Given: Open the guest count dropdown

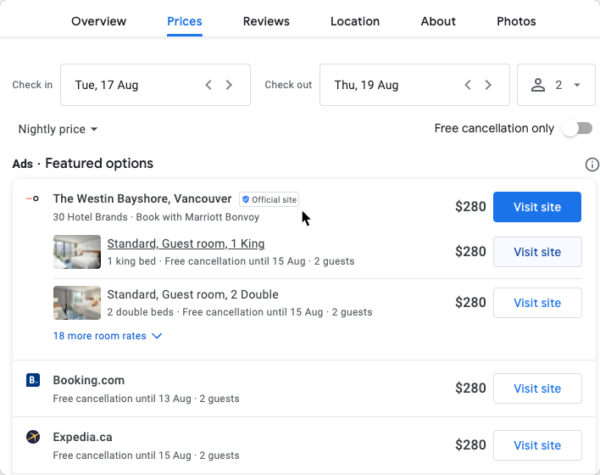Looking at the screenshot, I should tap(556, 85).
